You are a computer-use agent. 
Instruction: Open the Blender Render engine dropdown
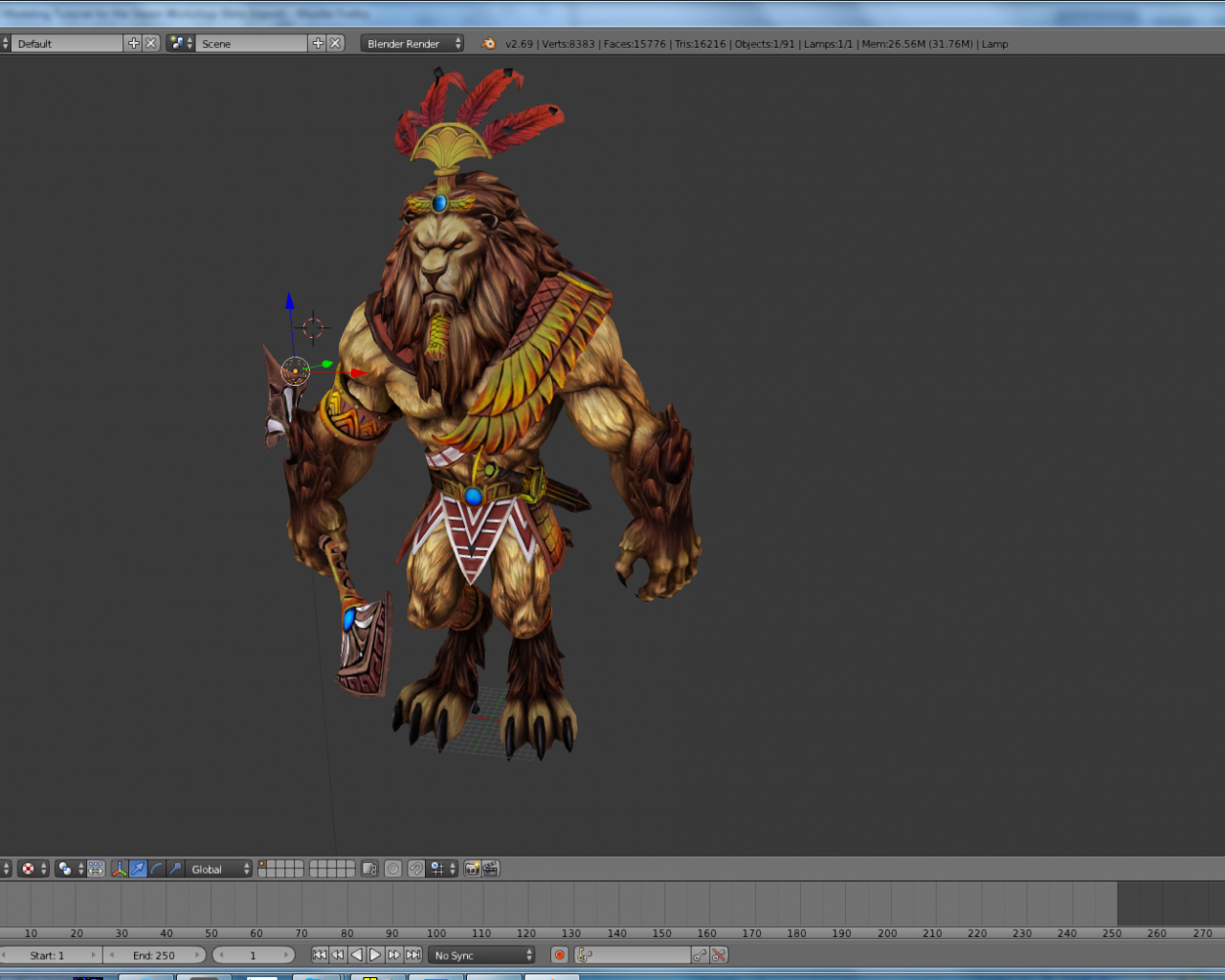click(x=412, y=43)
